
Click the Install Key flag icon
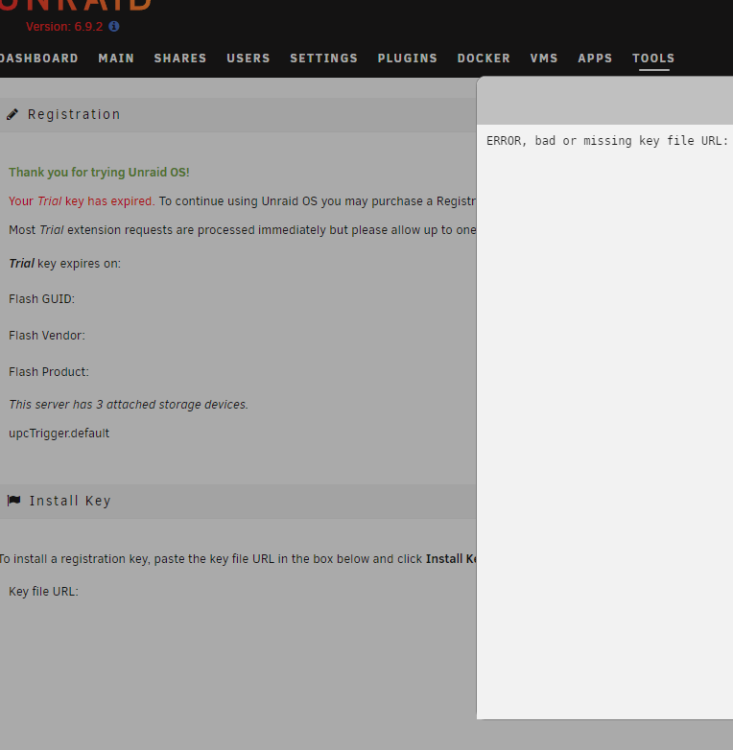click(x=14, y=500)
